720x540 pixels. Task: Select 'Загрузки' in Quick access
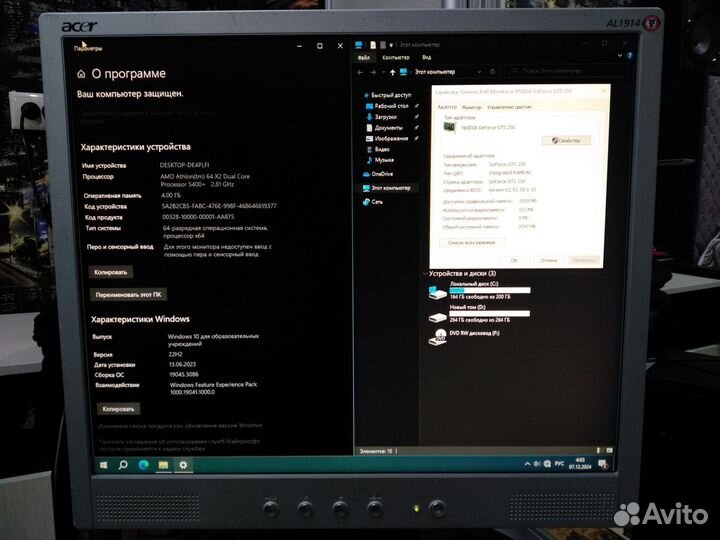click(x=386, y=116)
